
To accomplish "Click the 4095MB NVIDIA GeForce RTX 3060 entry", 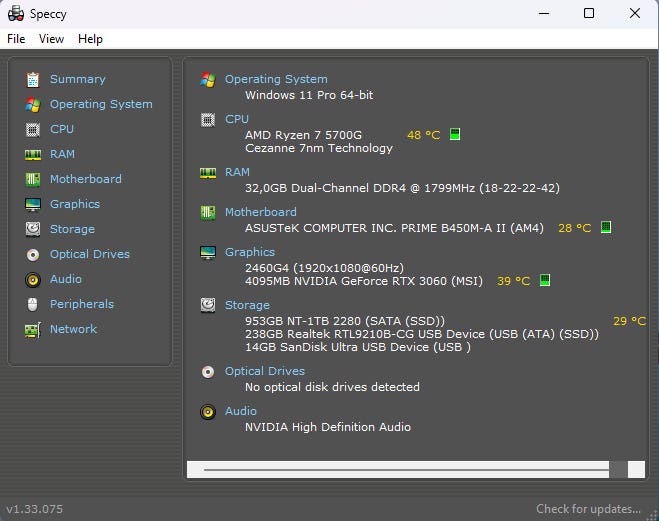I will click(364, 281).
